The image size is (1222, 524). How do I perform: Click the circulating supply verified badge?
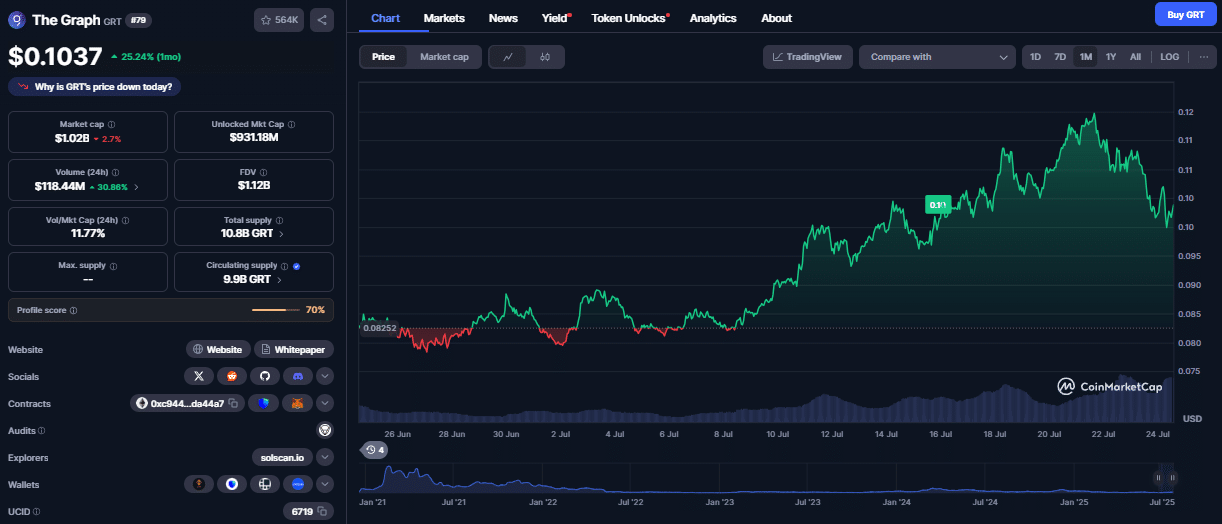(297, 266)
